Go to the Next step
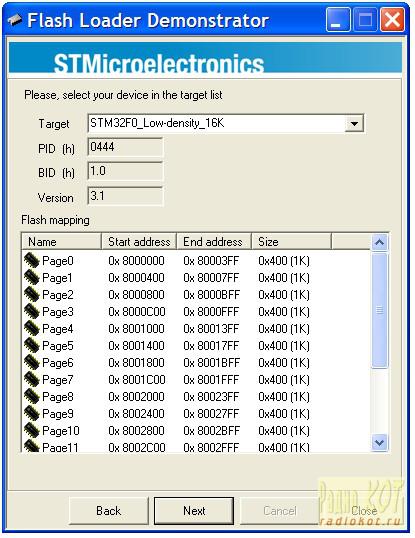The image size is (415, 538). 194,511
